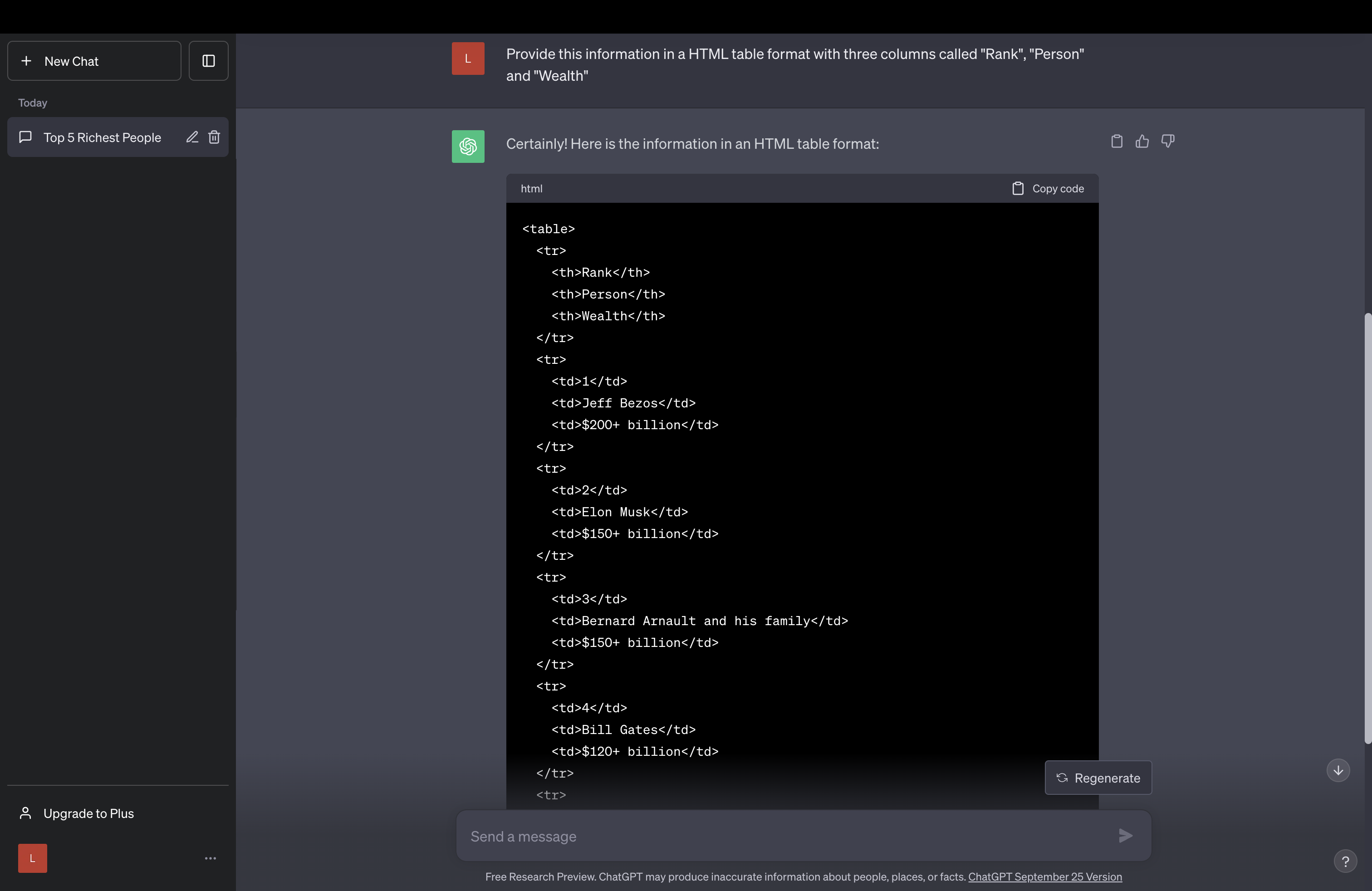Click the line "<th>Rank</th>"
Viewport: 1372px width, 891px height.
point(601,273)
